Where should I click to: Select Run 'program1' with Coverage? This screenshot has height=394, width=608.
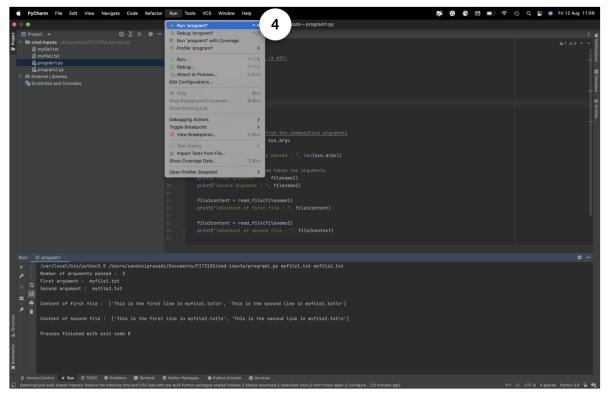pyautogui.click(x=215, y=41)
